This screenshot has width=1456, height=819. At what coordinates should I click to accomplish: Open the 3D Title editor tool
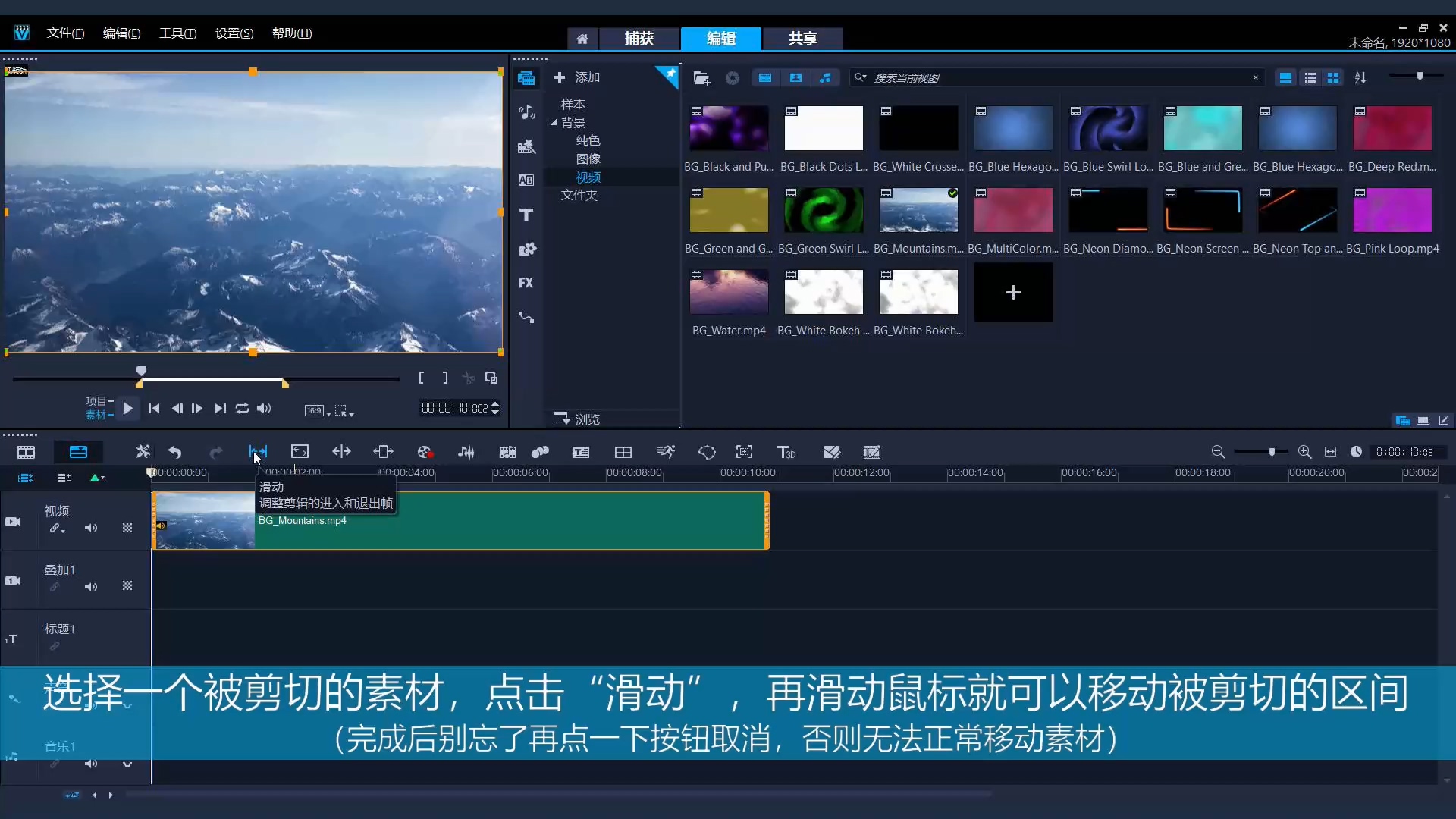786,452
